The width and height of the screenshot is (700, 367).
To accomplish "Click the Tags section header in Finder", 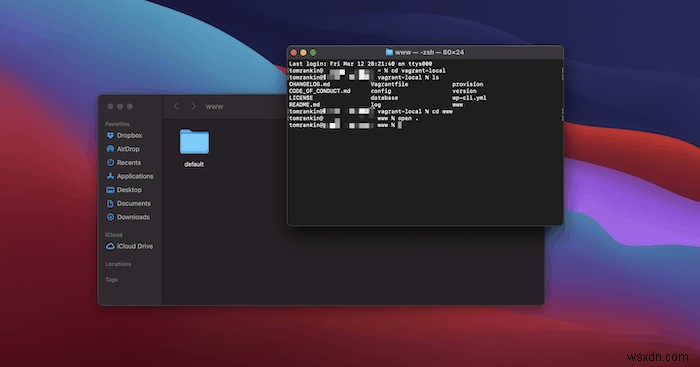I will coord(112,279).
